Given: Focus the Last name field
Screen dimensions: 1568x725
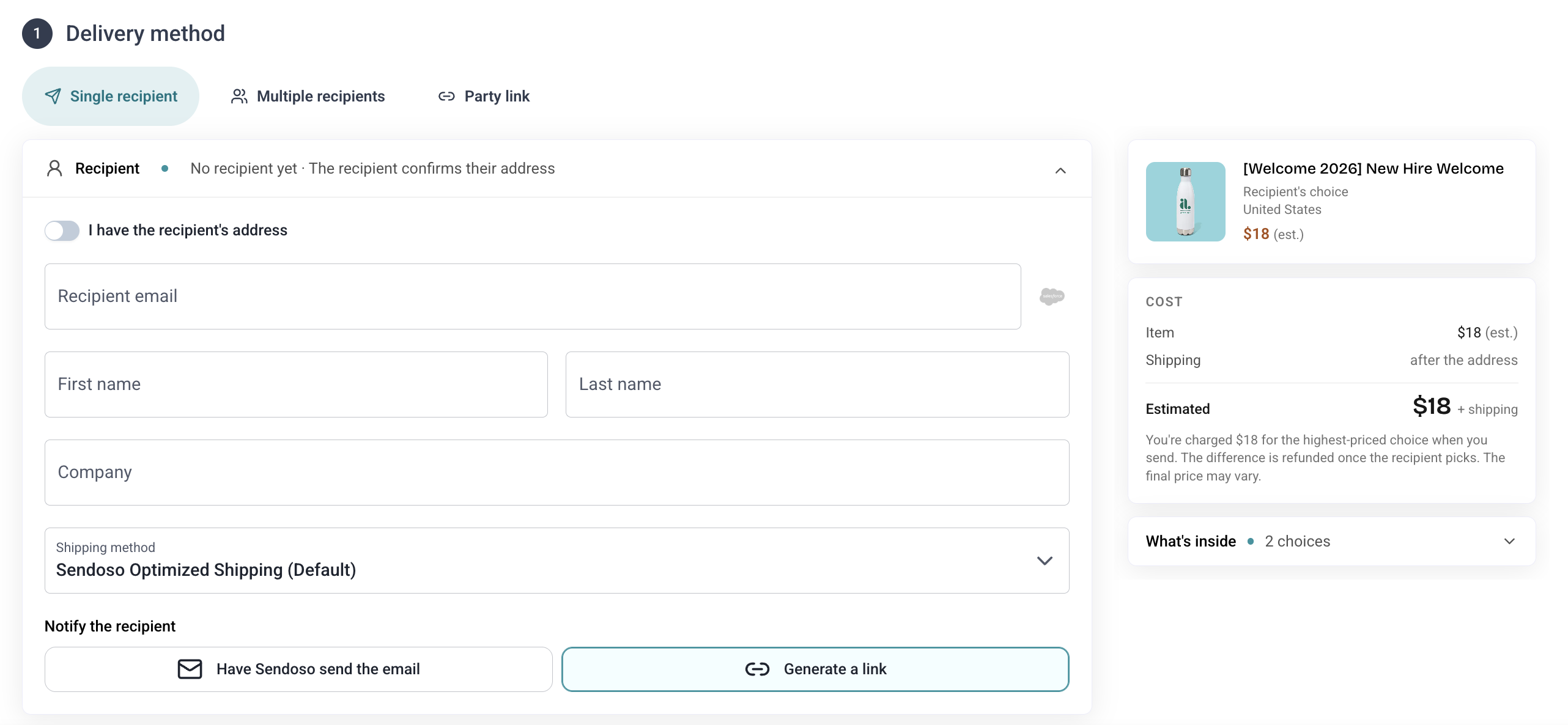Looking at the screenshot, I should (x=817, y=385).
